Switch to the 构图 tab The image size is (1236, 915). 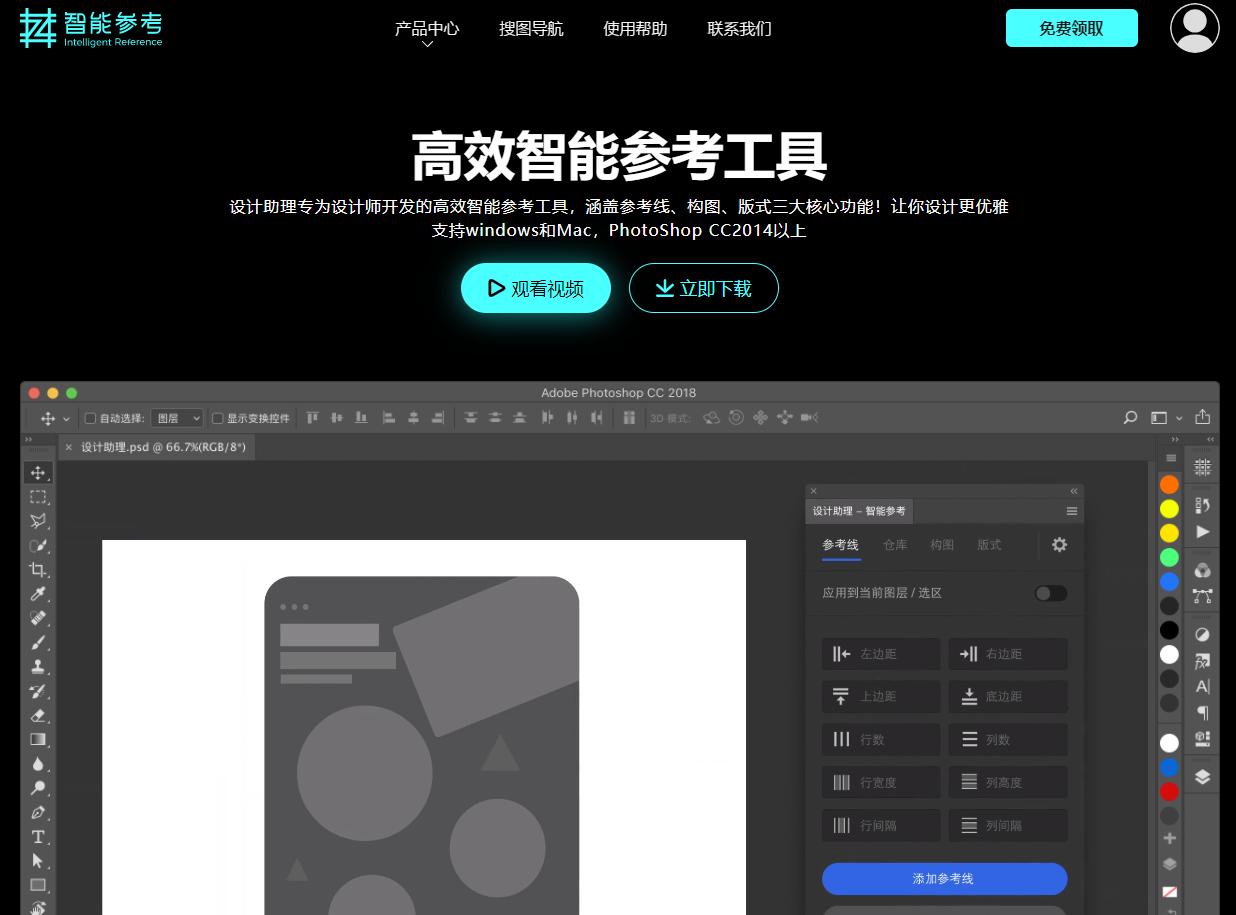pos(942,545)
